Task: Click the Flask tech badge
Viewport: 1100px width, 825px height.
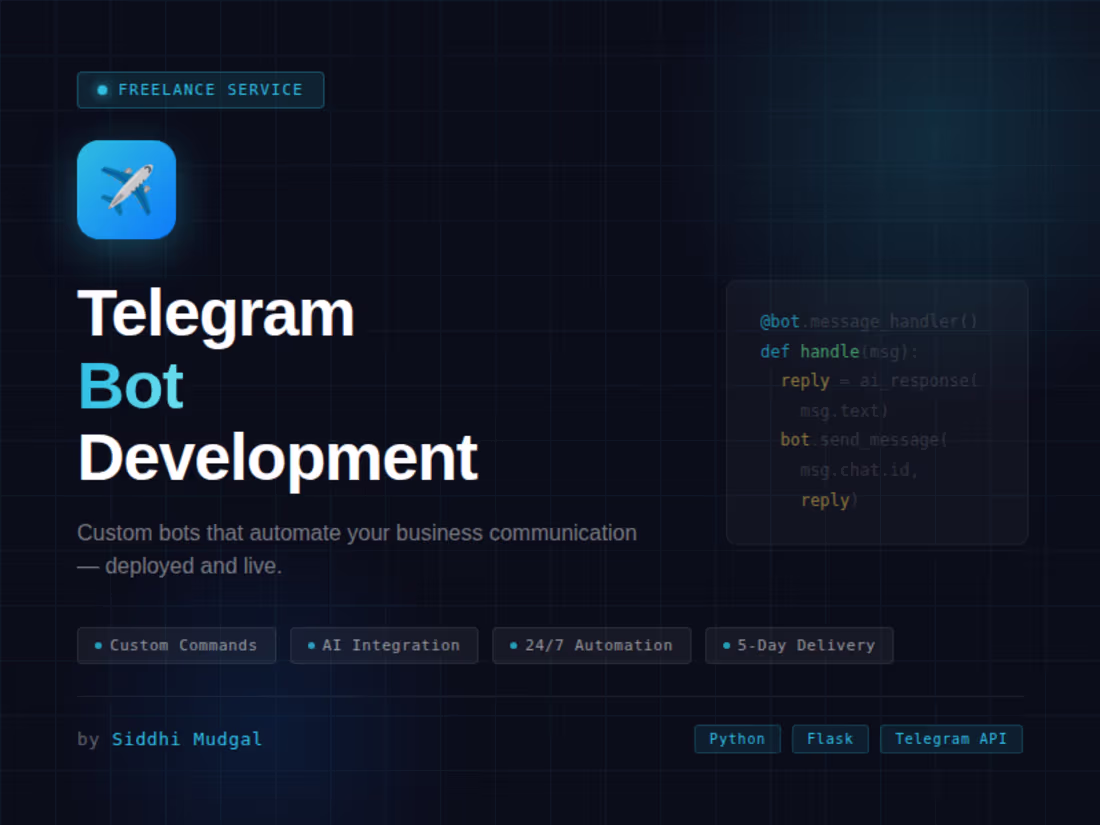Action: pyautogui.click(x=831, y=739)
